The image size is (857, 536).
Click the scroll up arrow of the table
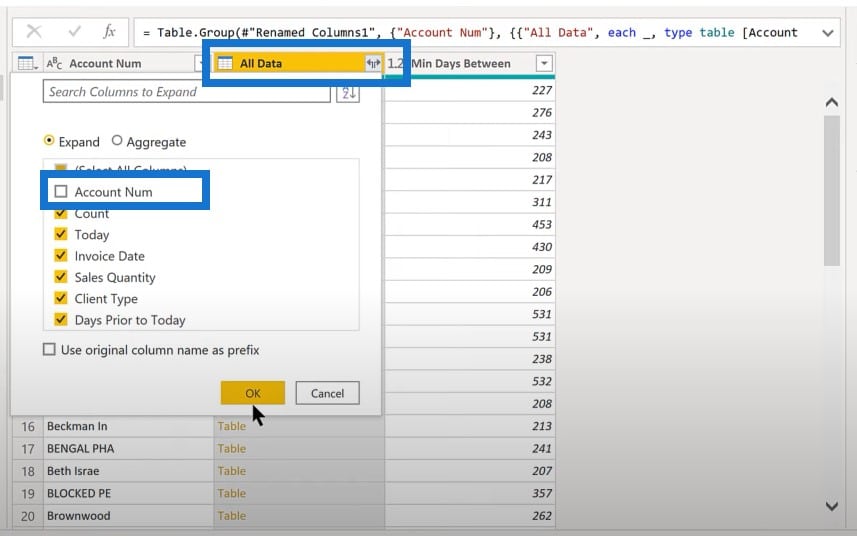(831, 102)
